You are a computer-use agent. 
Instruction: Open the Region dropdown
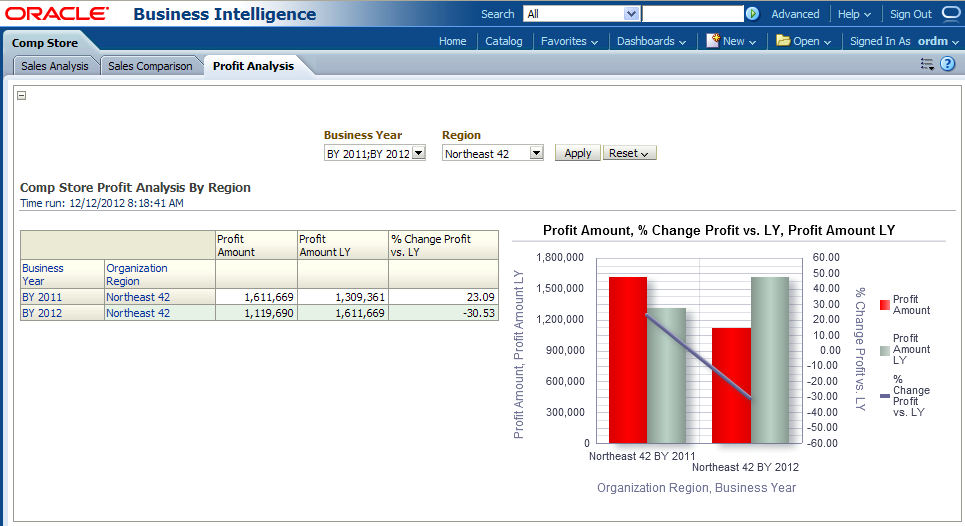(536, 154)
